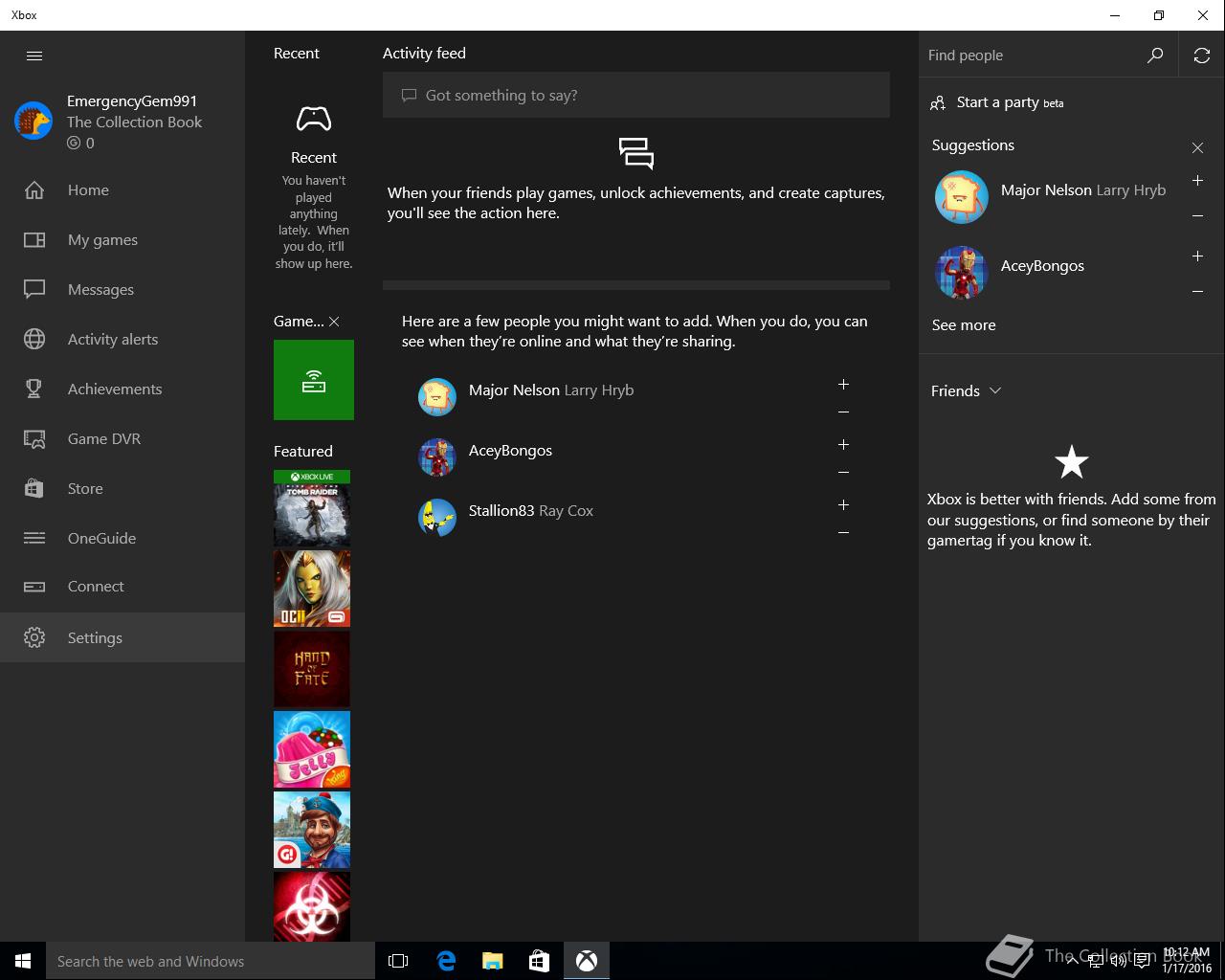Open Activity alerts section
This screenshot has height=980, width=1225.
click(122, 339)
